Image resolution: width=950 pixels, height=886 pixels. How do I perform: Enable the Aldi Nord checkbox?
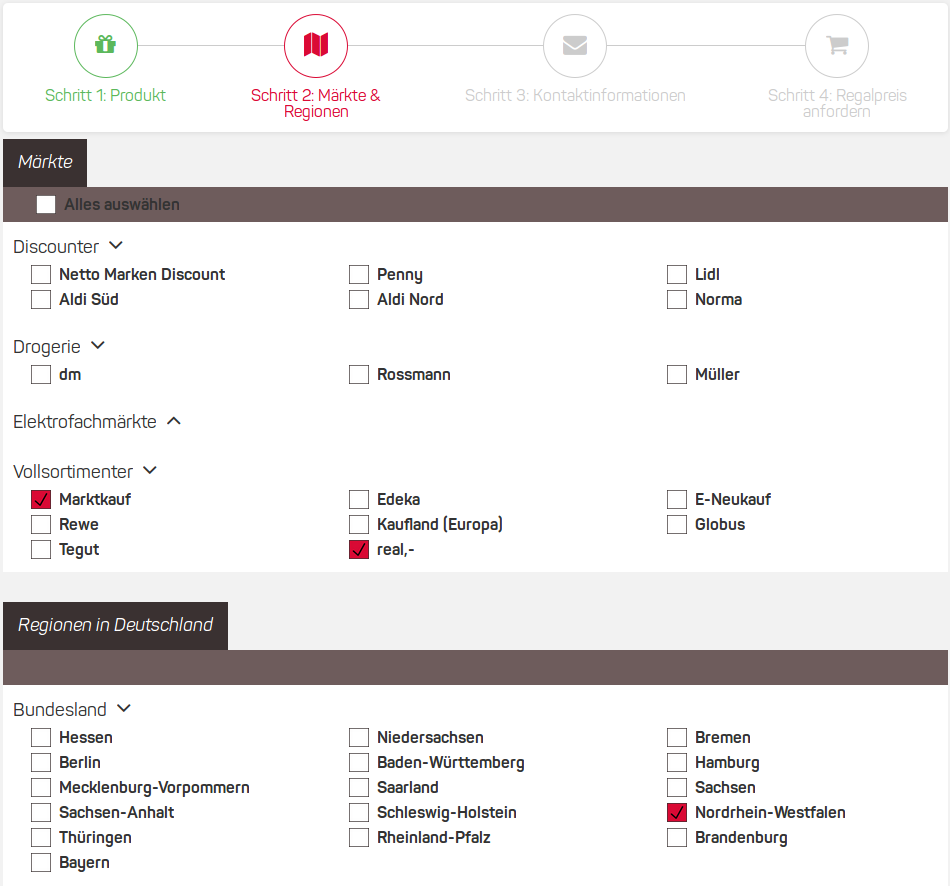[x=359, y=300]
